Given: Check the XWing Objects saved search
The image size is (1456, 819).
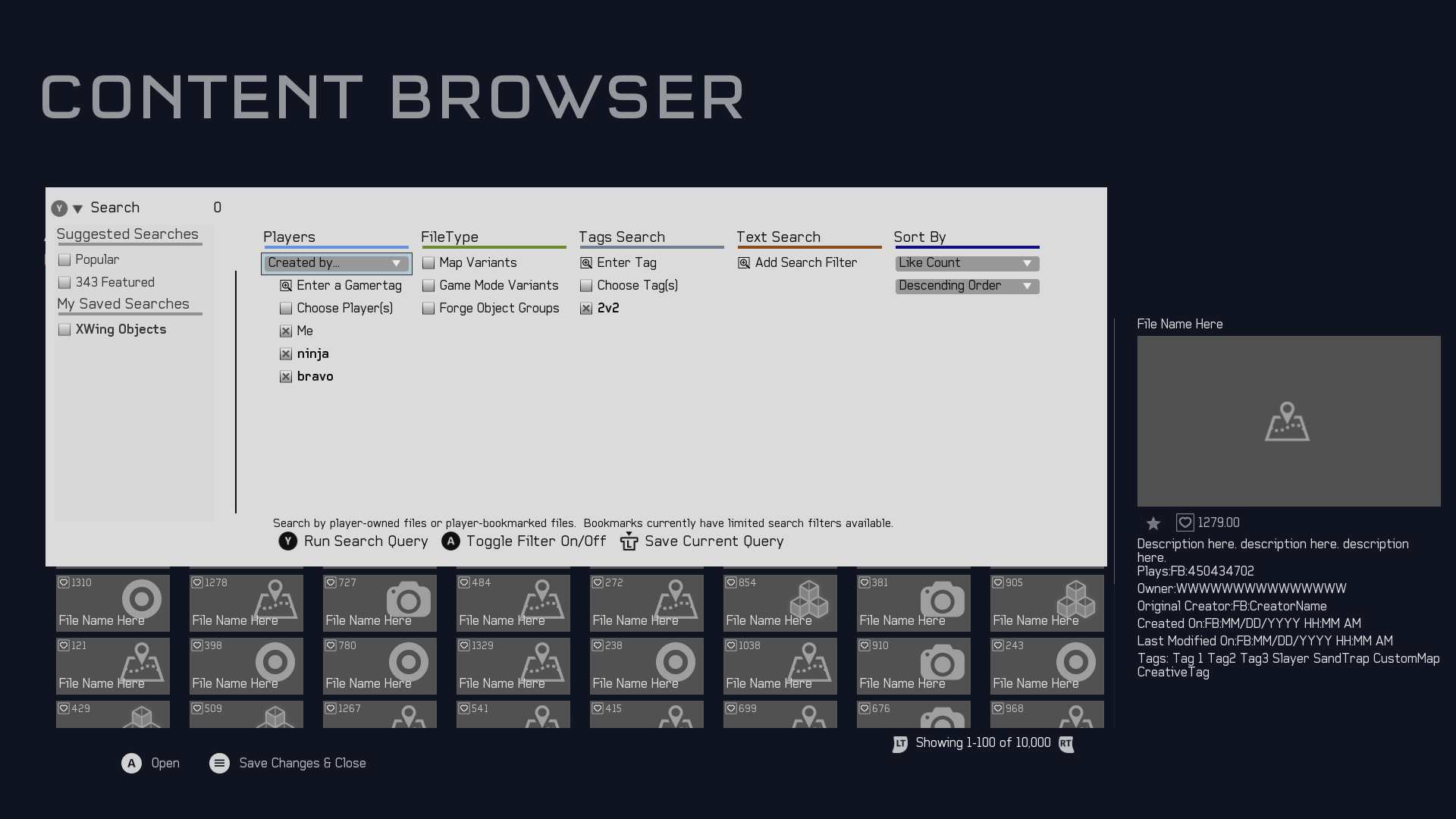Looking at the screenshot, I should click(x=64, y=330).
